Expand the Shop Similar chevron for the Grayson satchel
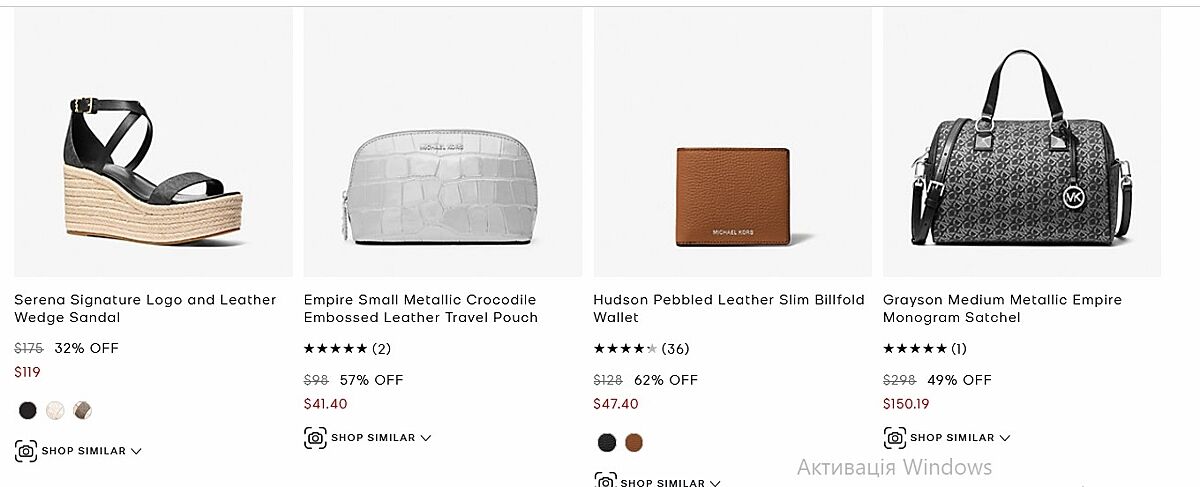The image size is (1200, 487). tap(1005, 437)
